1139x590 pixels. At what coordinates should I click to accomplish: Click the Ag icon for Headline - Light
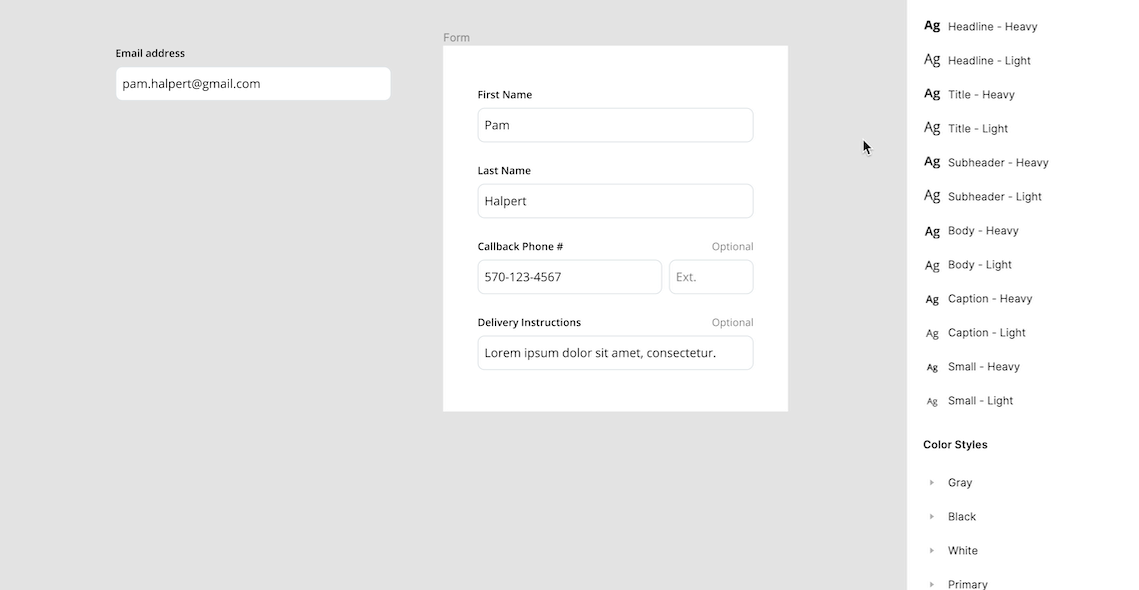932,60
